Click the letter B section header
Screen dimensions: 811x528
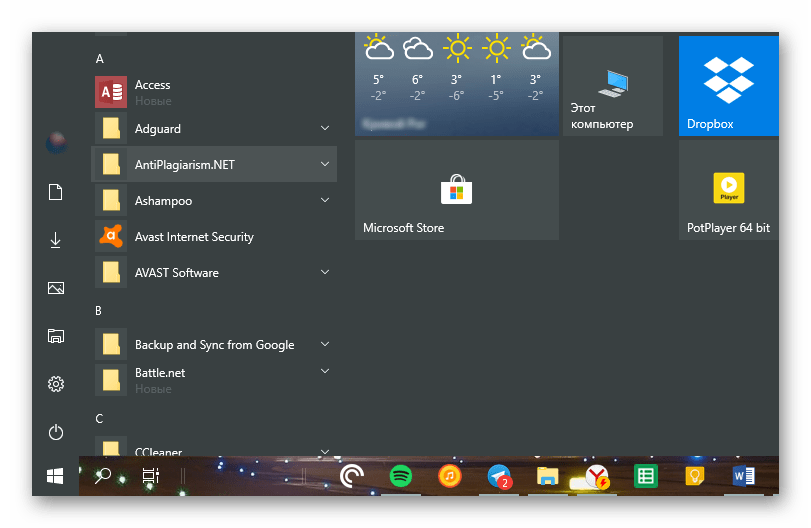[99, 311]
